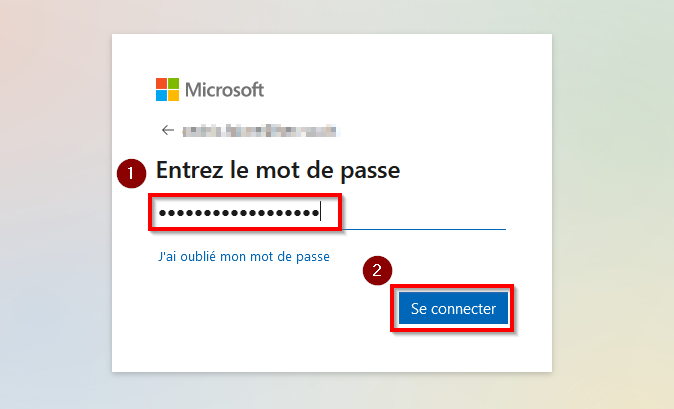Select the blurred account email address
This screenshot has width=674, height=409.
[261, 131]
